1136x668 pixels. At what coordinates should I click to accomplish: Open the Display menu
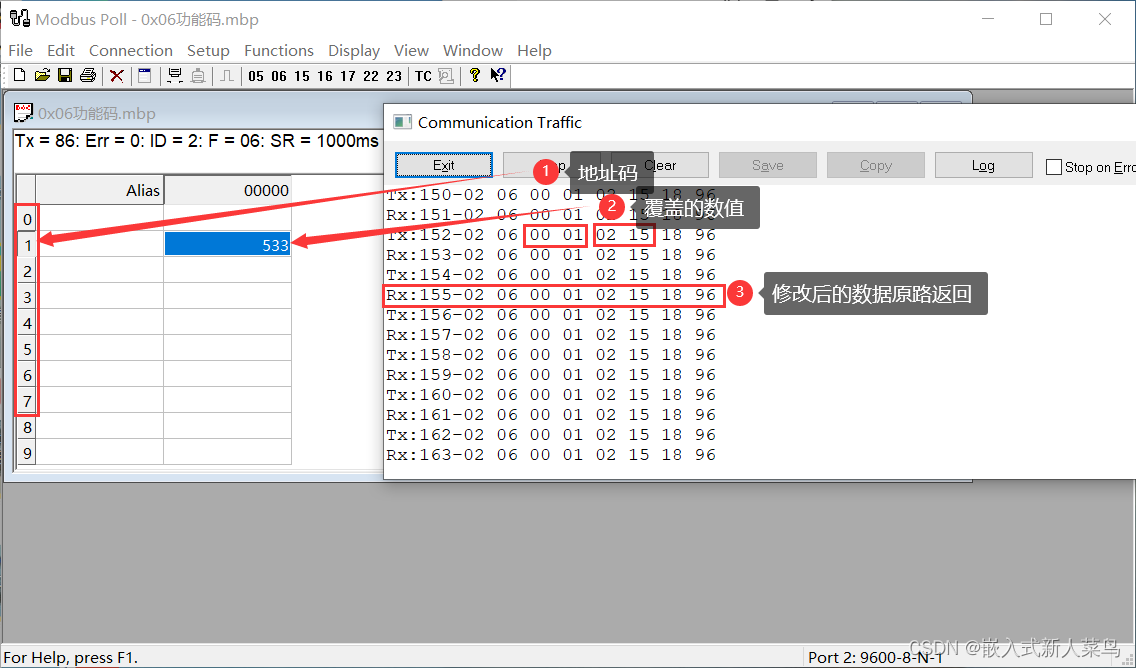354,51
